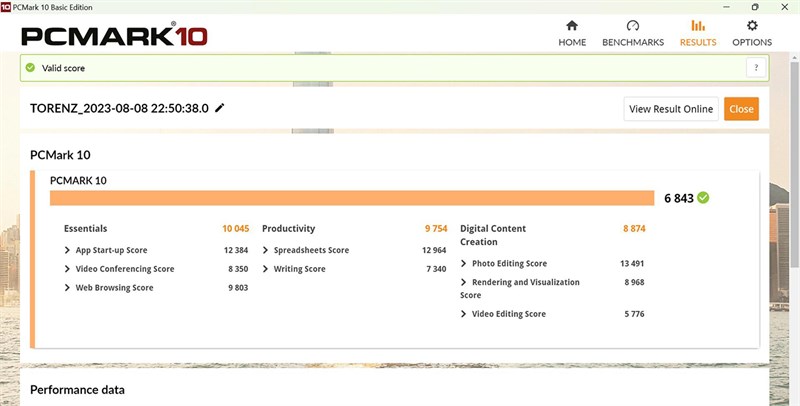Switch to the OPTIONS tab label
The width and height of the screenshot is (800, 406).
752,42
